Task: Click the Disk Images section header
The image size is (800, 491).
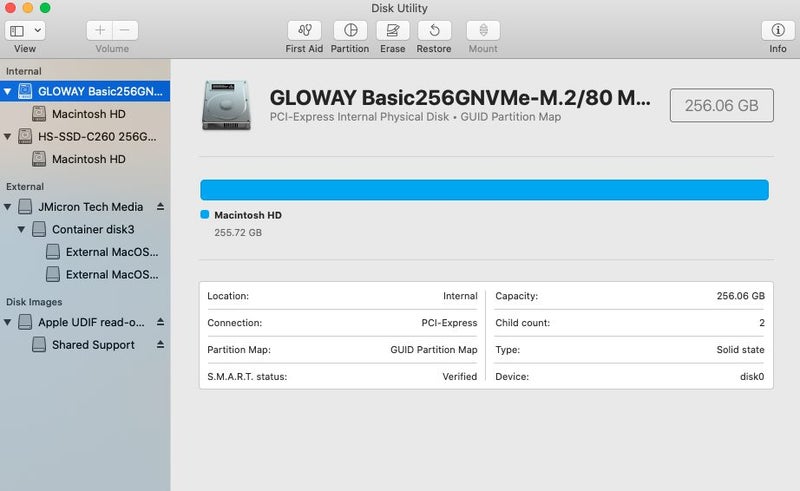Action: coord(34,302)
